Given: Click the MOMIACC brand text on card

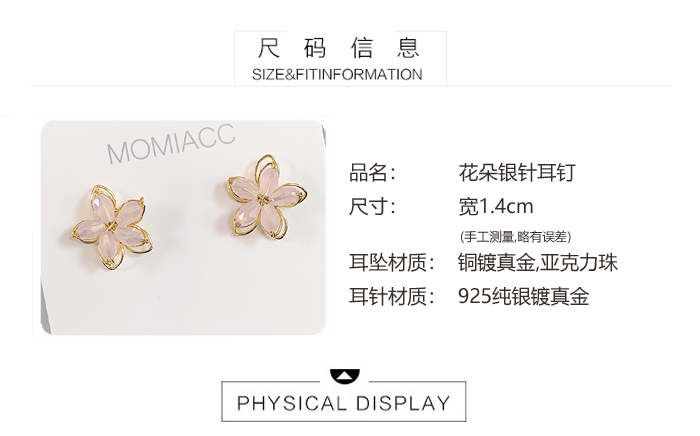Looking at the screenshot, I should point(171,143).
